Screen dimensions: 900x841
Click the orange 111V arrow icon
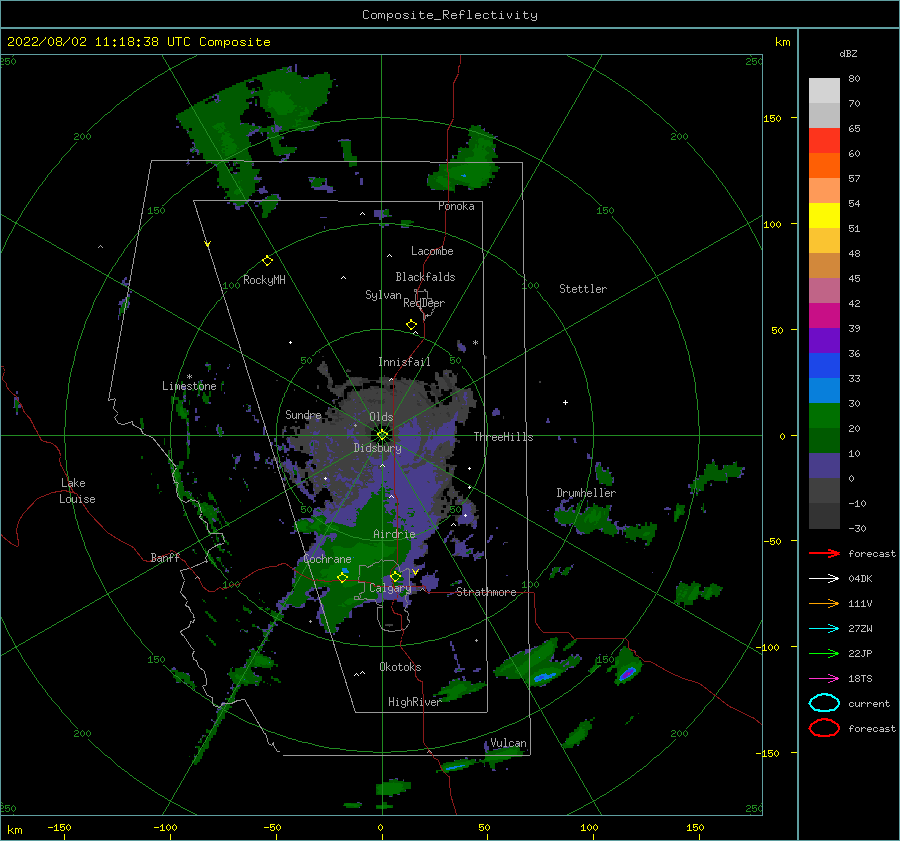pyautogui.click(x=824, y=603)
